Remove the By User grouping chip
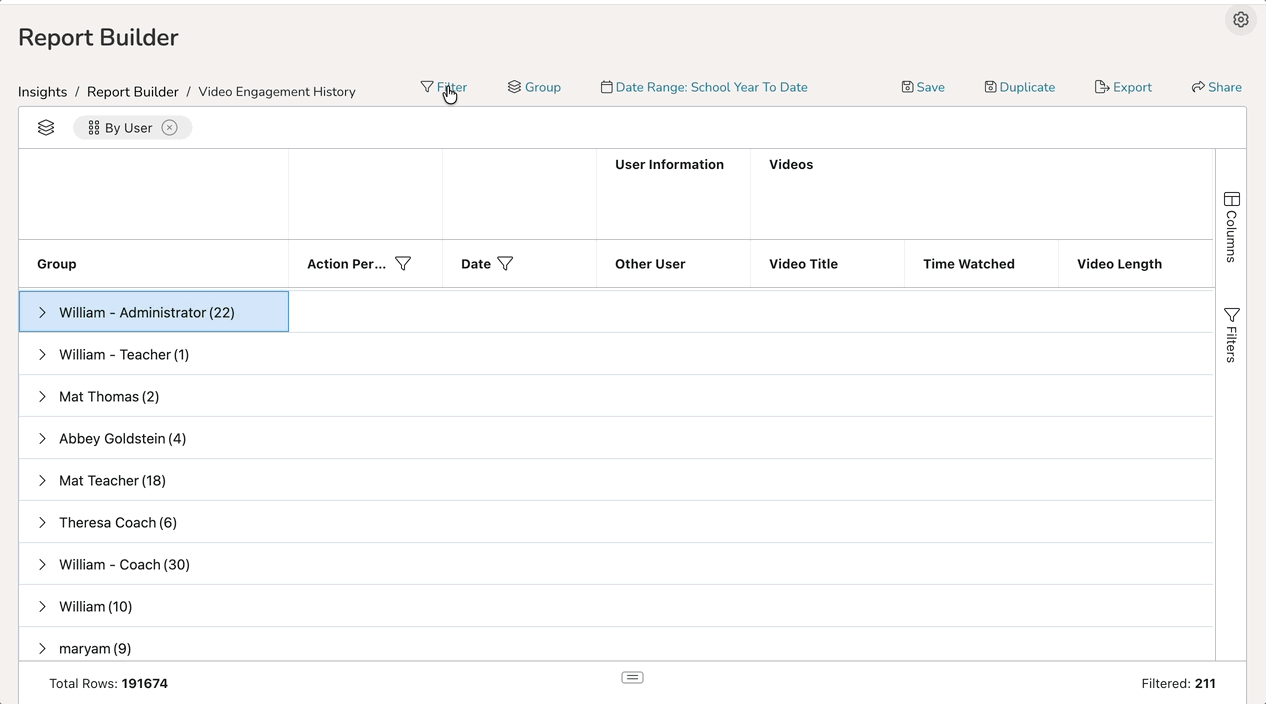 pyautogui.click(x=170, y=128)
